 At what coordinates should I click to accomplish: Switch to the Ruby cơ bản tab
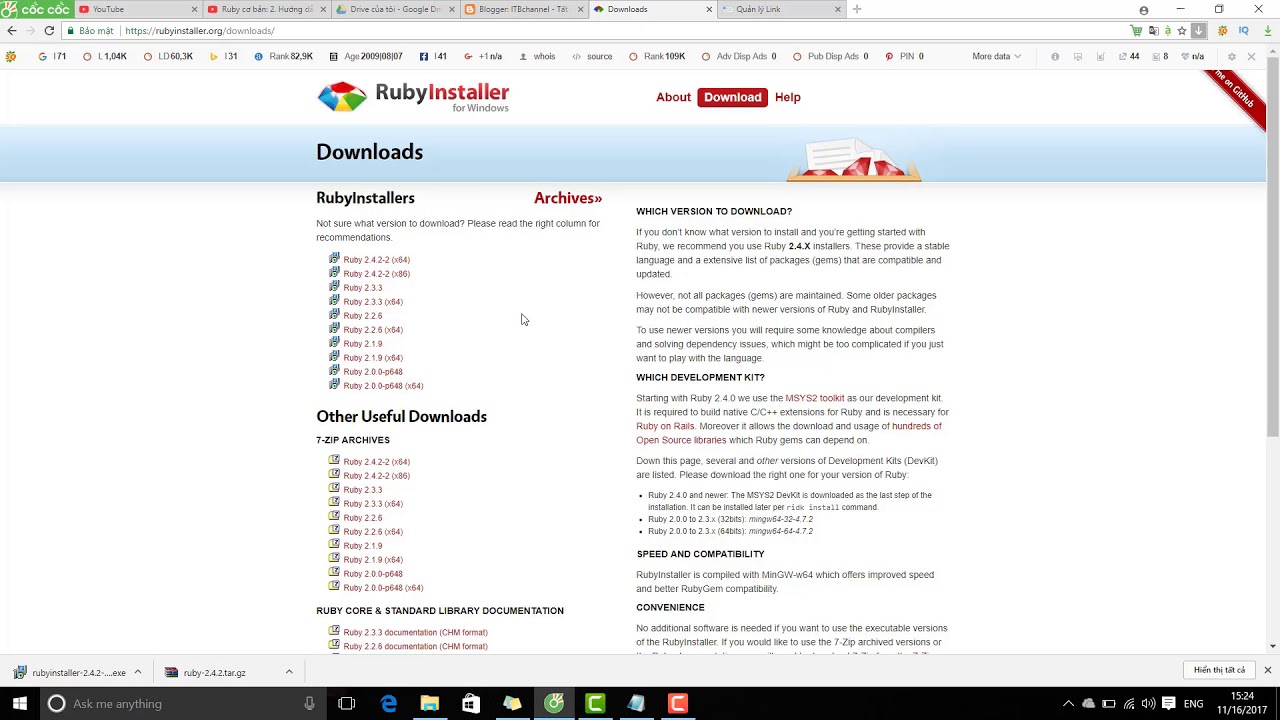(x=266, y=9)
